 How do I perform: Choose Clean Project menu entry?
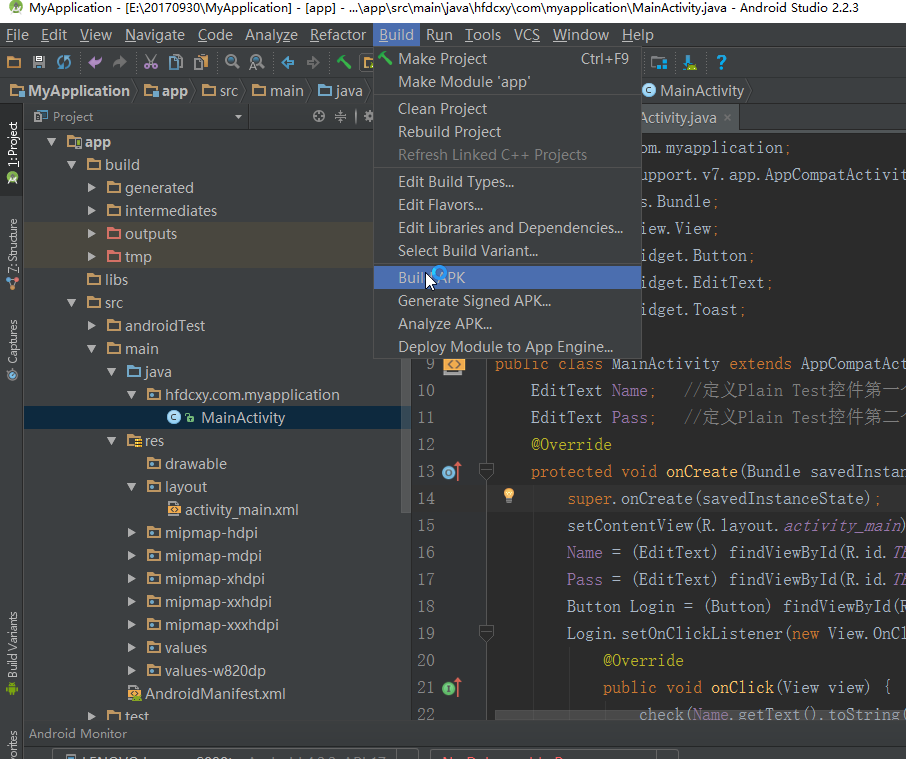(x=507, y=109)
